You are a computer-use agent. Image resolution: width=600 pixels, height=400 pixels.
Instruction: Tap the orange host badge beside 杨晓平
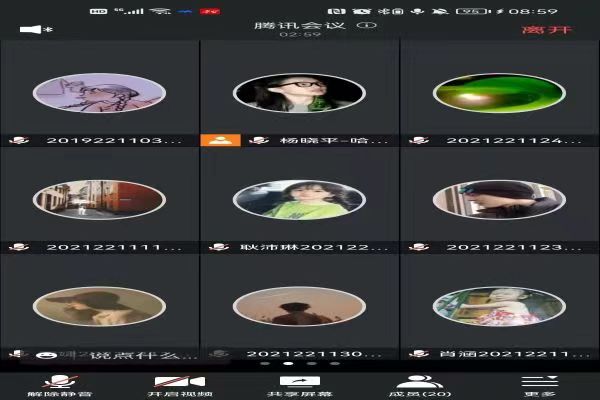point(220,141)
